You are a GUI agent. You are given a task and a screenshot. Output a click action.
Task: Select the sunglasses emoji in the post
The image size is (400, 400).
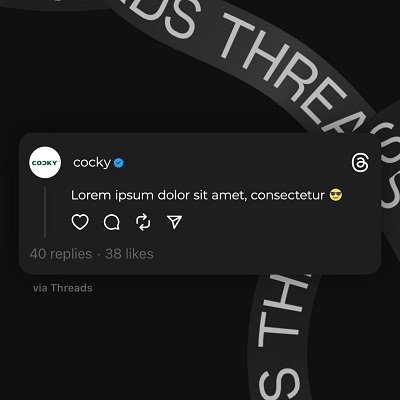tap(336, 195)
